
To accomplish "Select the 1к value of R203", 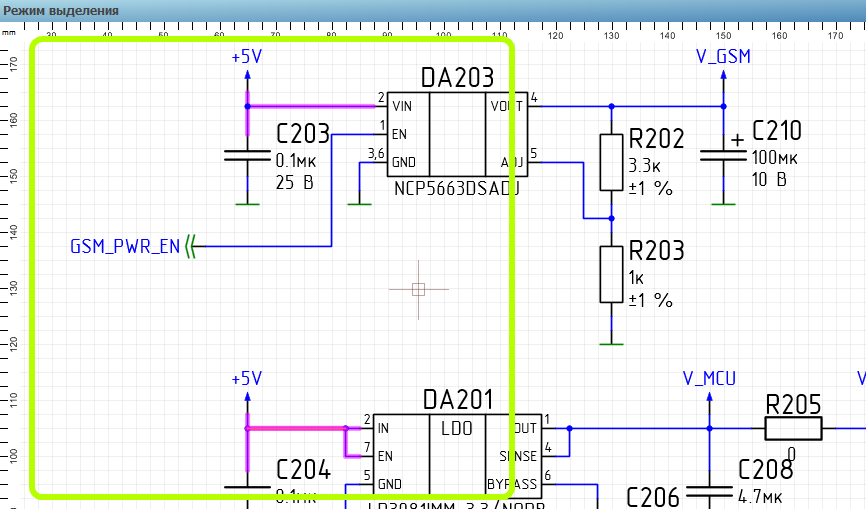I will (636, 278).
